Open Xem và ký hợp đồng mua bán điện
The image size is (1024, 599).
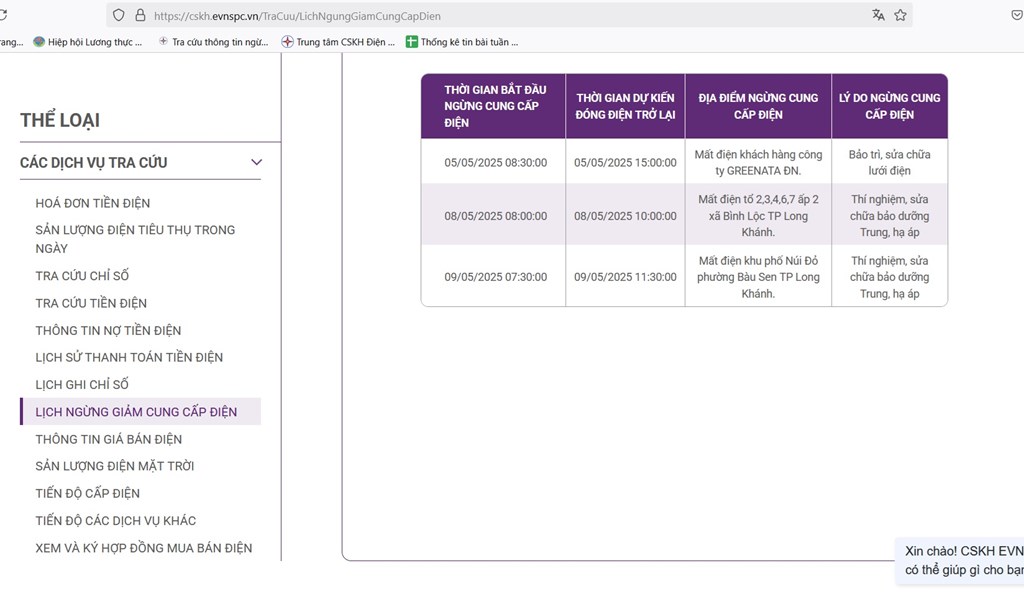[143, 548]
